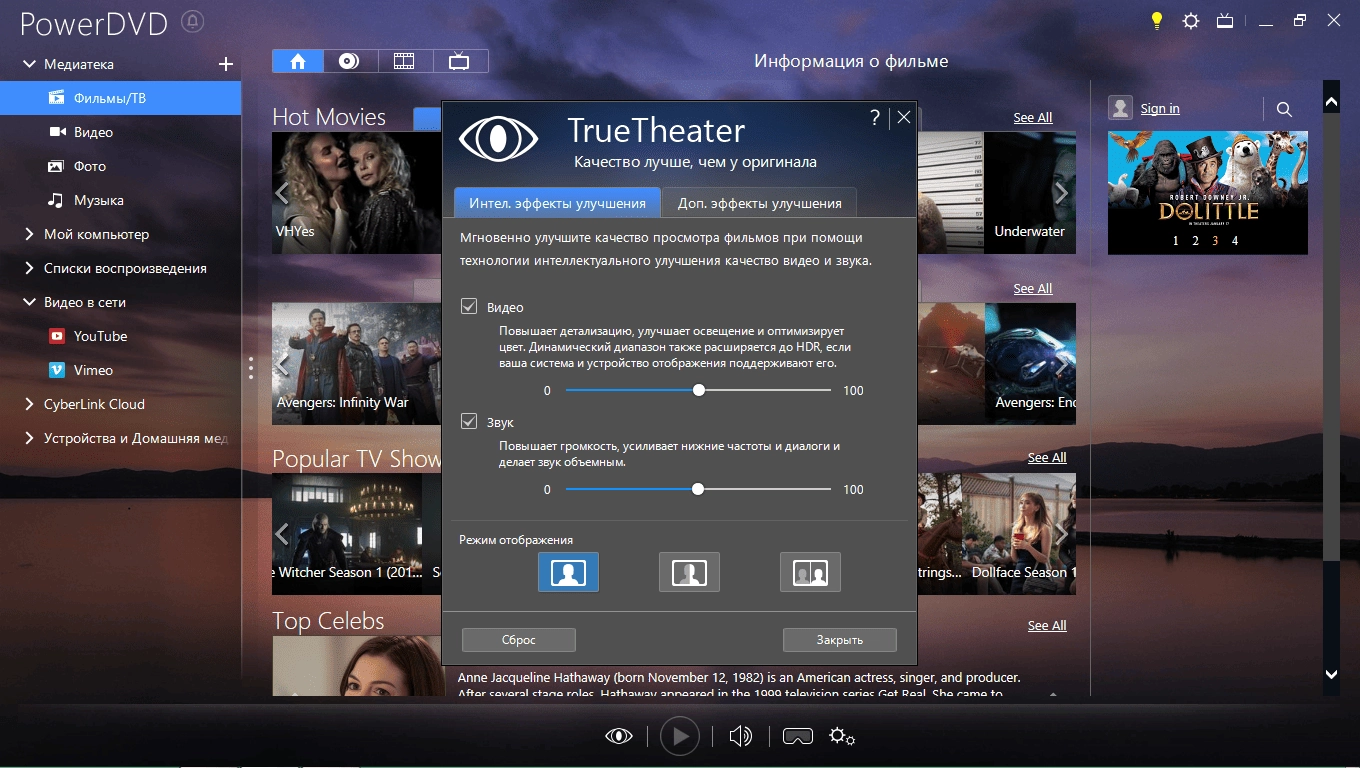Collapse the Медиатека tree section
This screenshot has width=1360, height=768.
(x=29, y=64)
